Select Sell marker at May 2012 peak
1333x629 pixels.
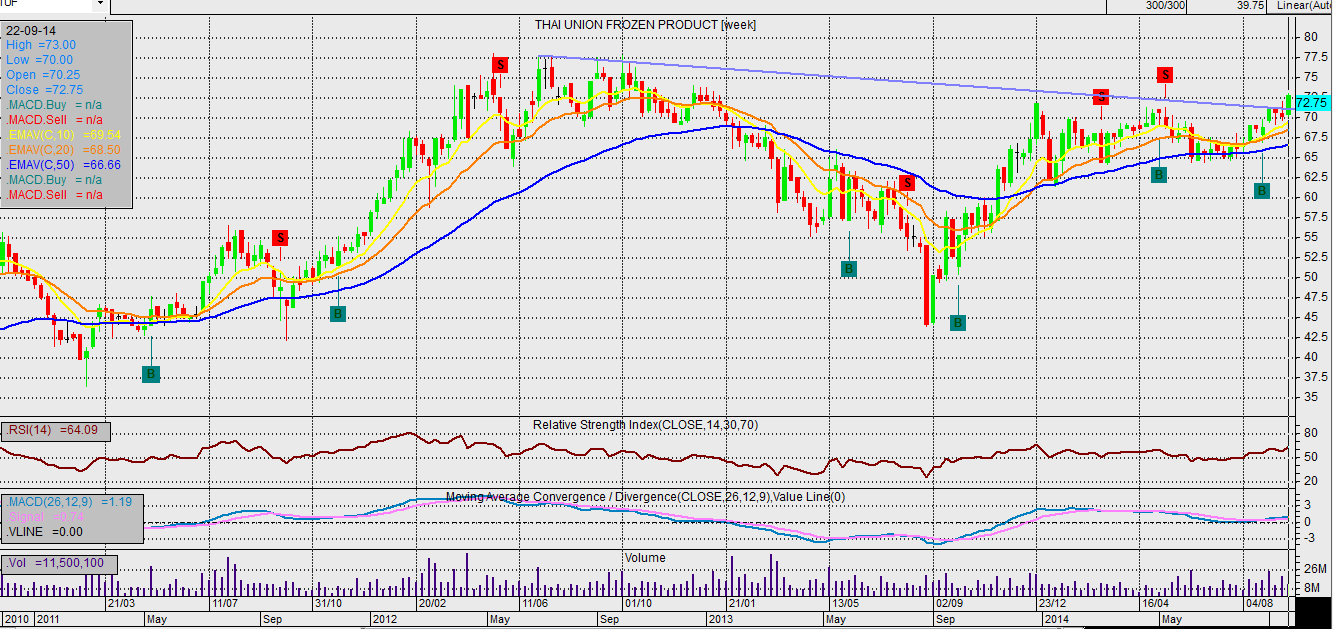[500, 65]
